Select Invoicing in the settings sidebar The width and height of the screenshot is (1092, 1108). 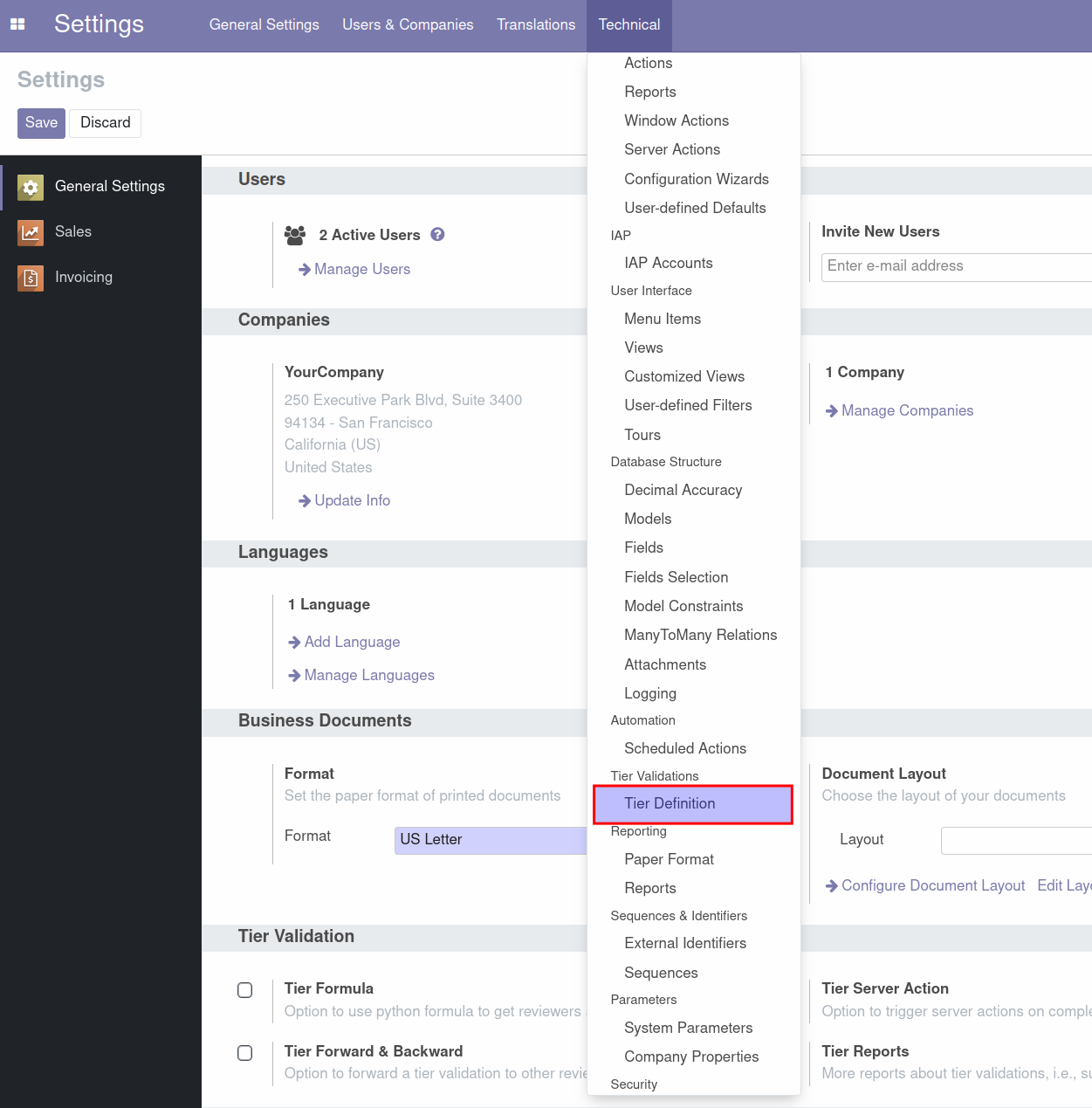coord(84,278)
